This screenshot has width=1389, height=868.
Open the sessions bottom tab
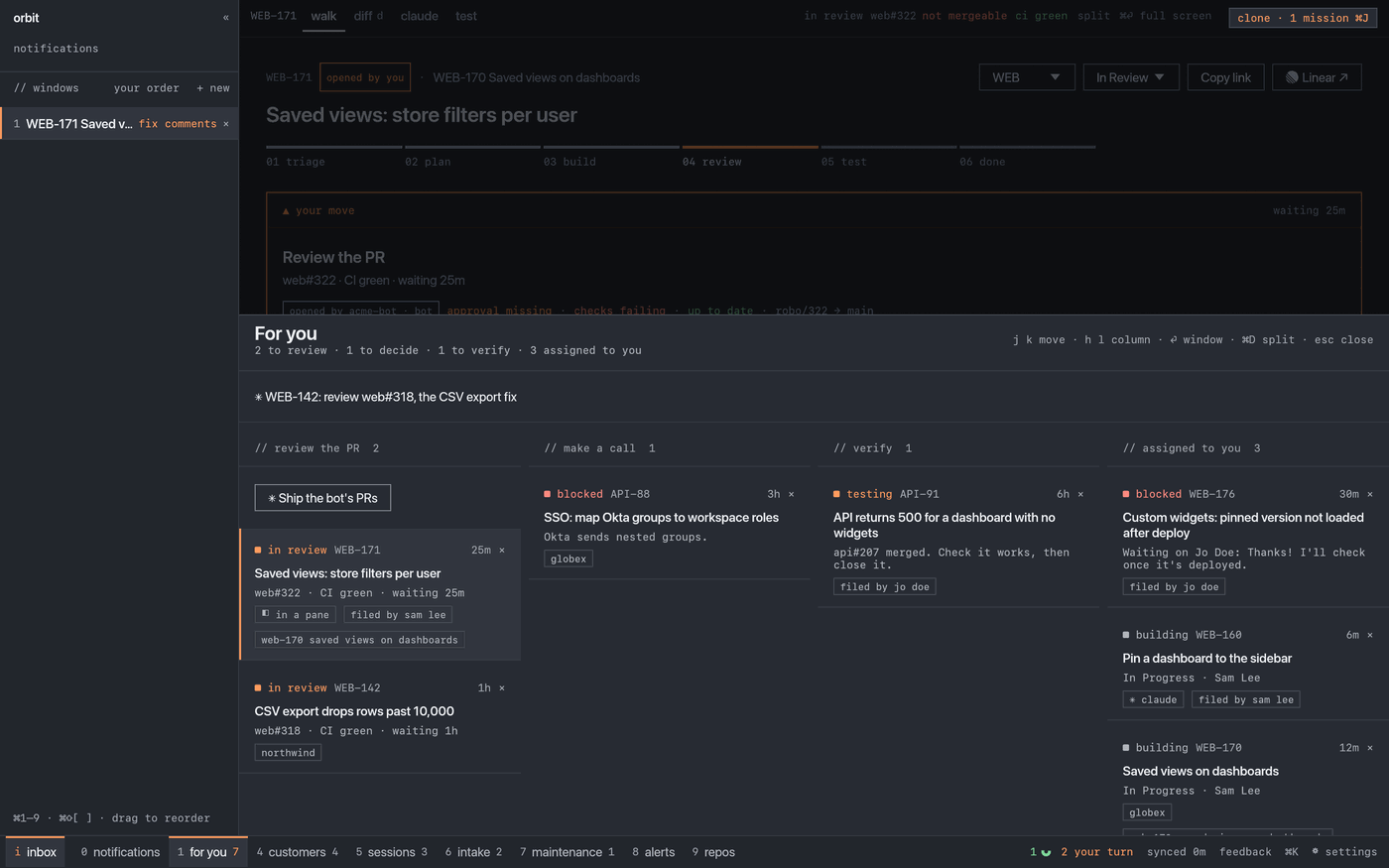click(392, 852)
